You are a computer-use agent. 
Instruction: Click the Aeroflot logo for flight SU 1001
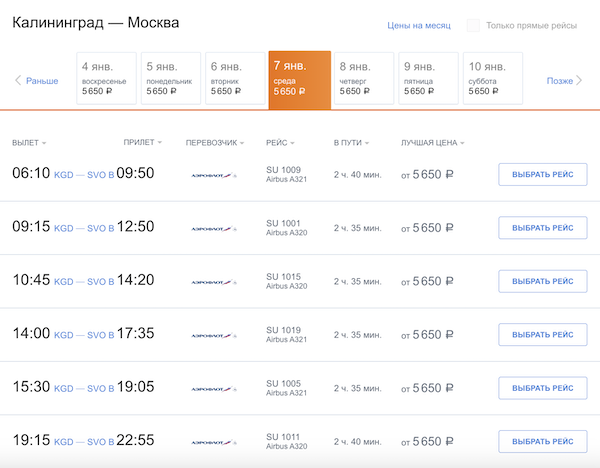pos(213,228)
